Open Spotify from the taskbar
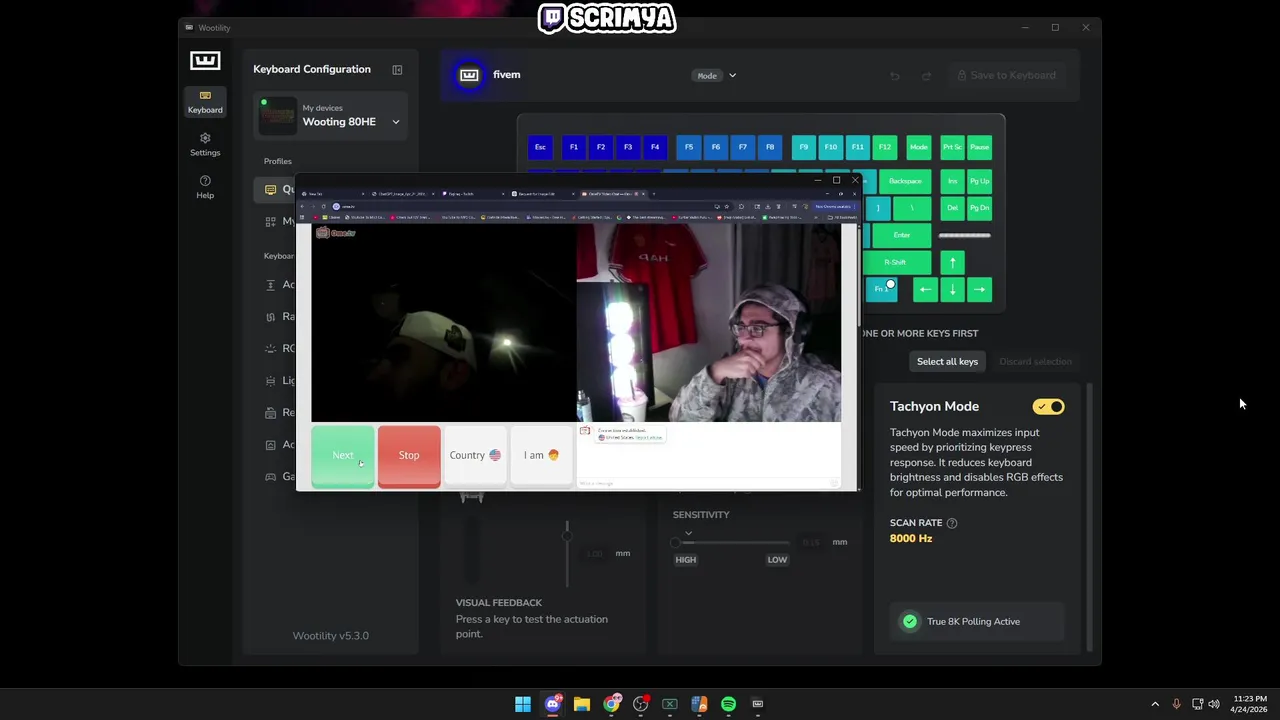 (728, 704)
